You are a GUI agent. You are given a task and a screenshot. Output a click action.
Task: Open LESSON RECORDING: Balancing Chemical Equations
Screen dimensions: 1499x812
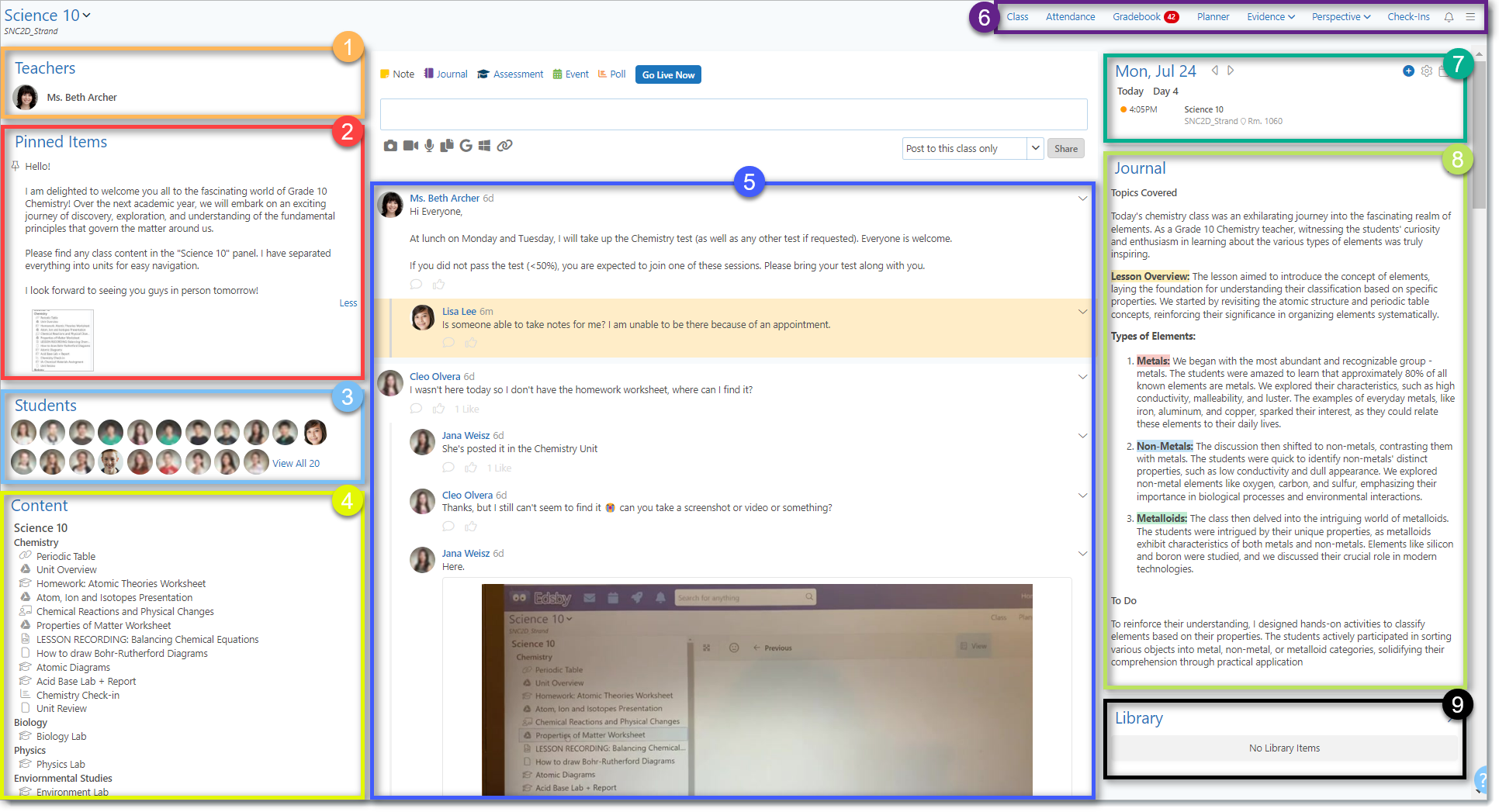point(147,640)
